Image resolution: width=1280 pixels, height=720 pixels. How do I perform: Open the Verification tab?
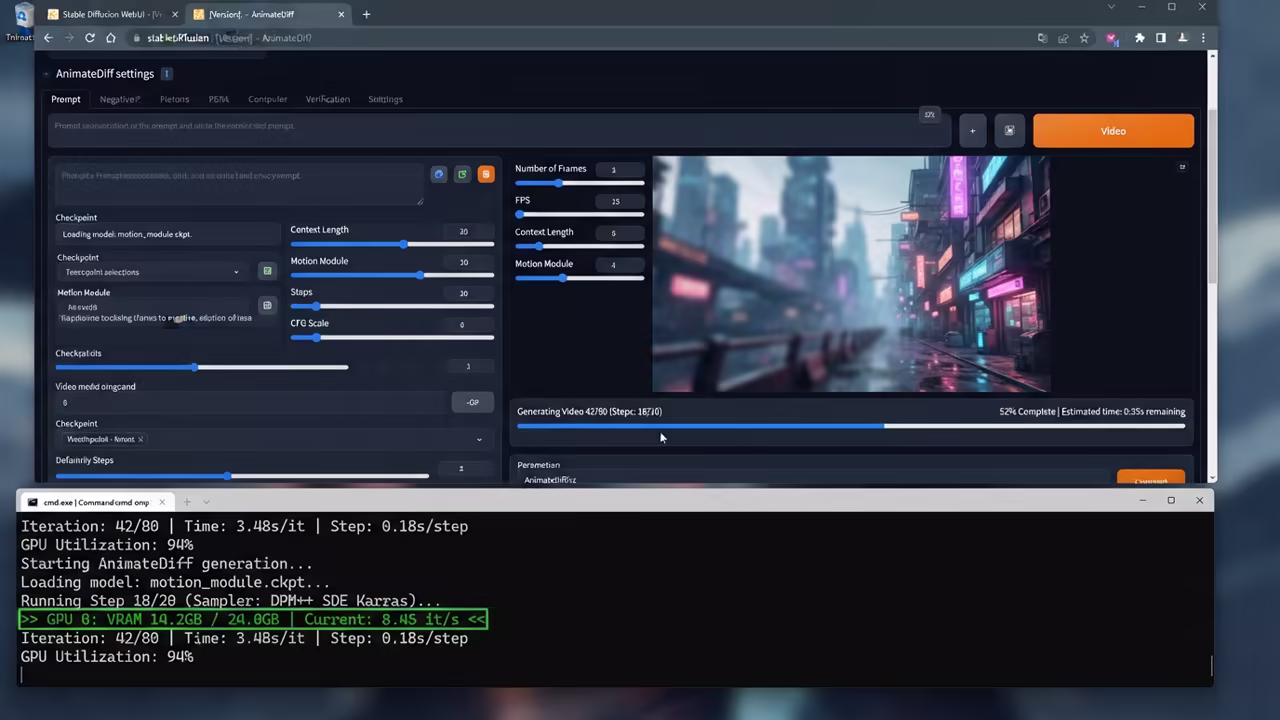(328, 99)
